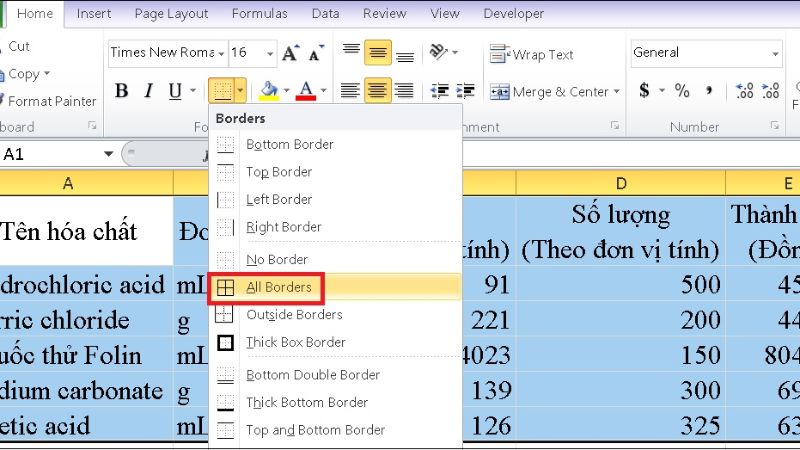Choose Outside Borders option
Viewport: 800px width, 450px height.
click(335, 315)
